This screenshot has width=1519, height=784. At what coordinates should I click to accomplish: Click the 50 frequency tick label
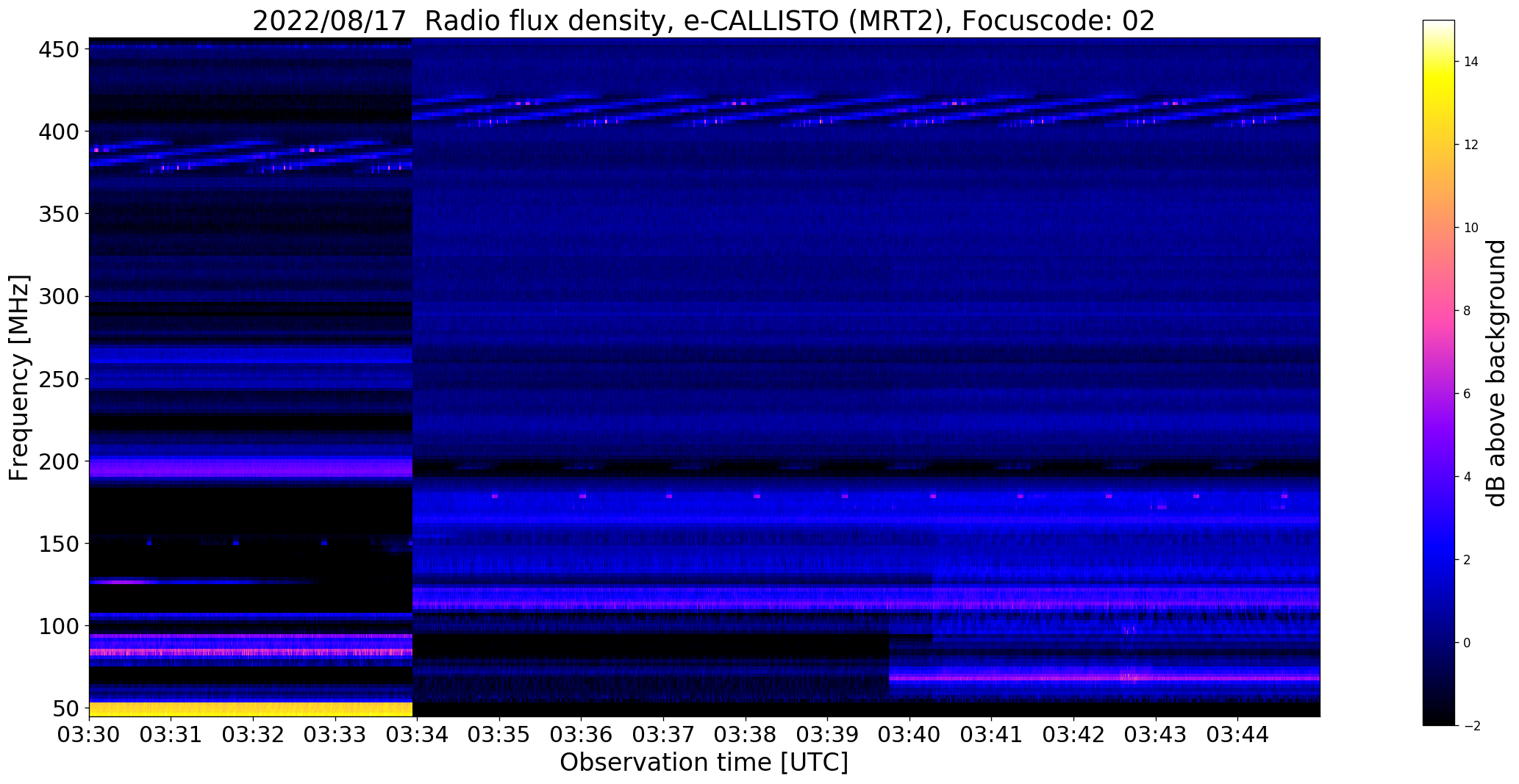(x=65, y=709)
